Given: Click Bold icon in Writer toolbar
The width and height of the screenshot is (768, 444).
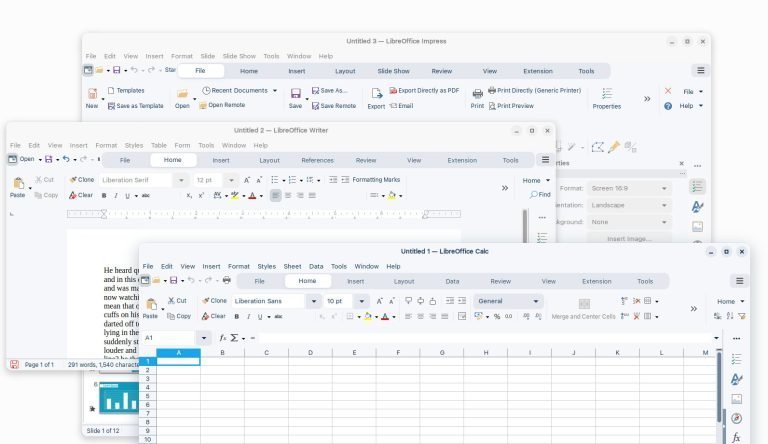Looking at the screenshot, I should click(x=104, y=196).
